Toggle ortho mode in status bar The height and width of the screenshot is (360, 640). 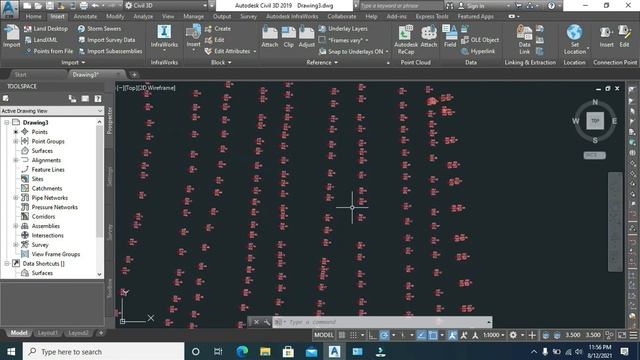click(x=373, y=335)
